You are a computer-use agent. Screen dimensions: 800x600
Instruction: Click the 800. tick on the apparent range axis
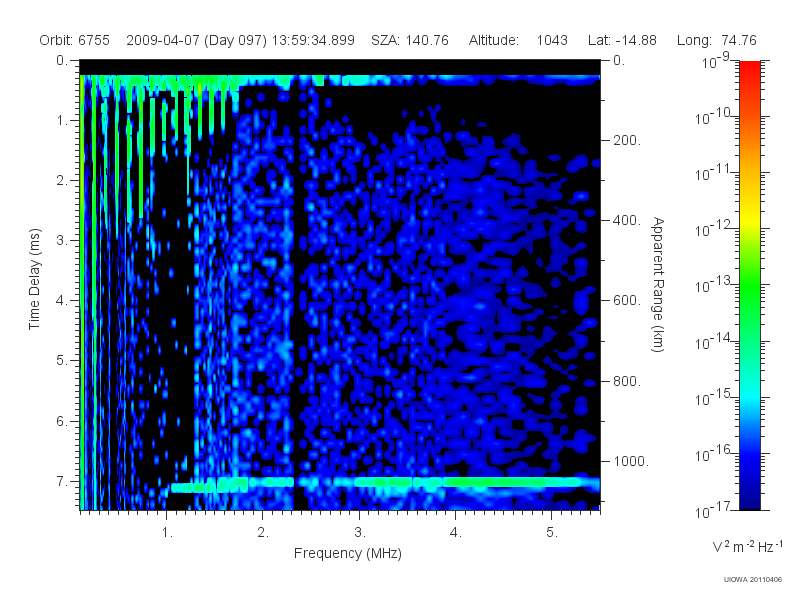627,381
